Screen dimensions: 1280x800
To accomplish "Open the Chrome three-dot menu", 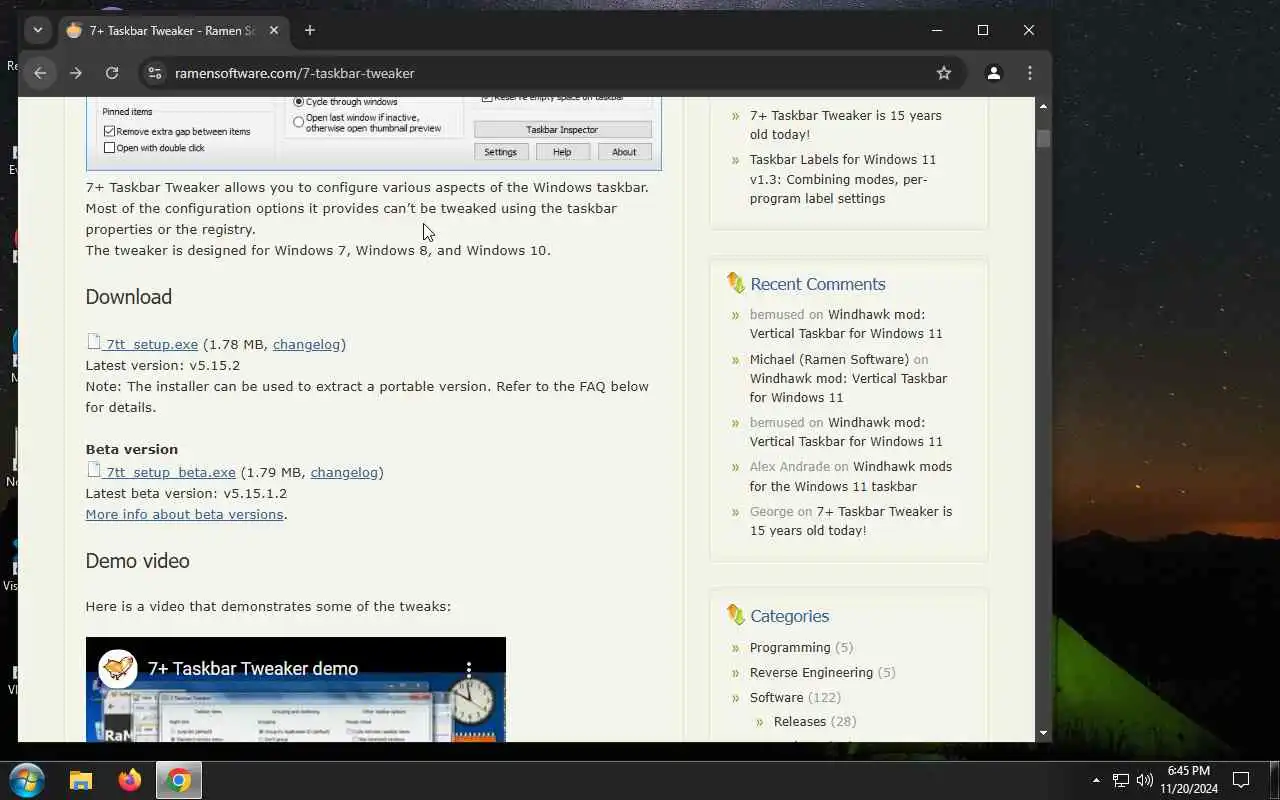I will (x=1029, y=73).
